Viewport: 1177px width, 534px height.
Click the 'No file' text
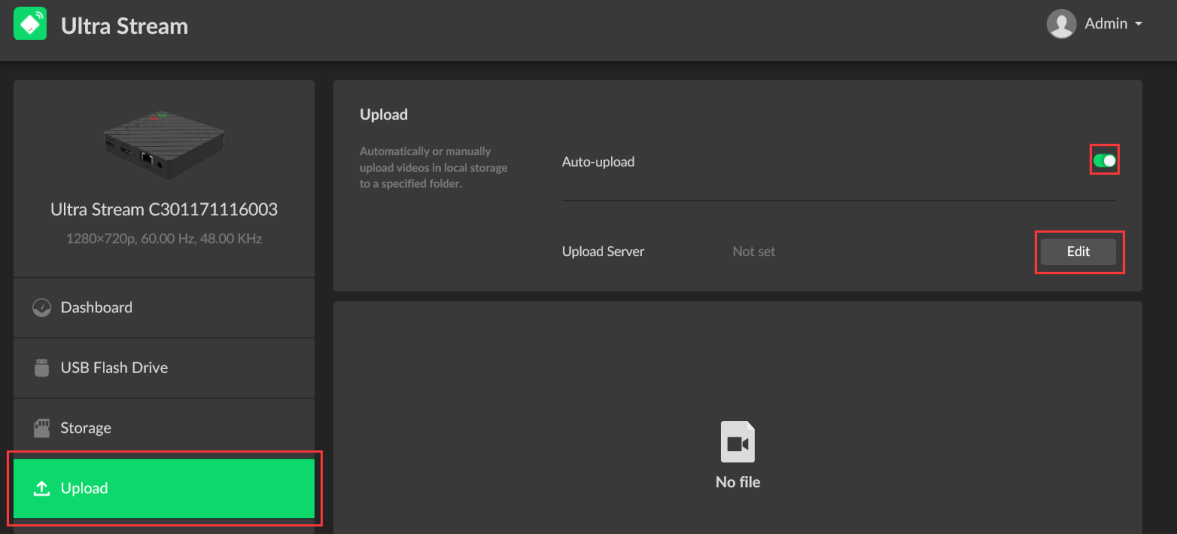738,482
